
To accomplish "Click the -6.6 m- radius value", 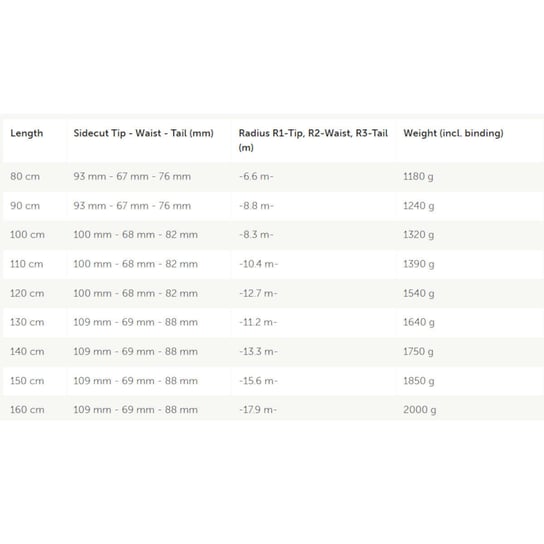I will click(x=256, y=177).
